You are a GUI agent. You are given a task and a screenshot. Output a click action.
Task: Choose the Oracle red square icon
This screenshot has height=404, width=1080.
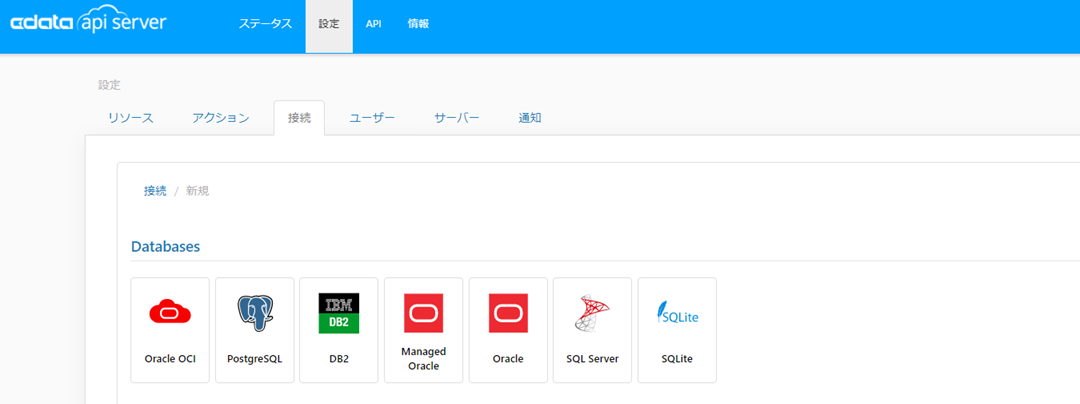pyautogui.click(x=508, y=314)
